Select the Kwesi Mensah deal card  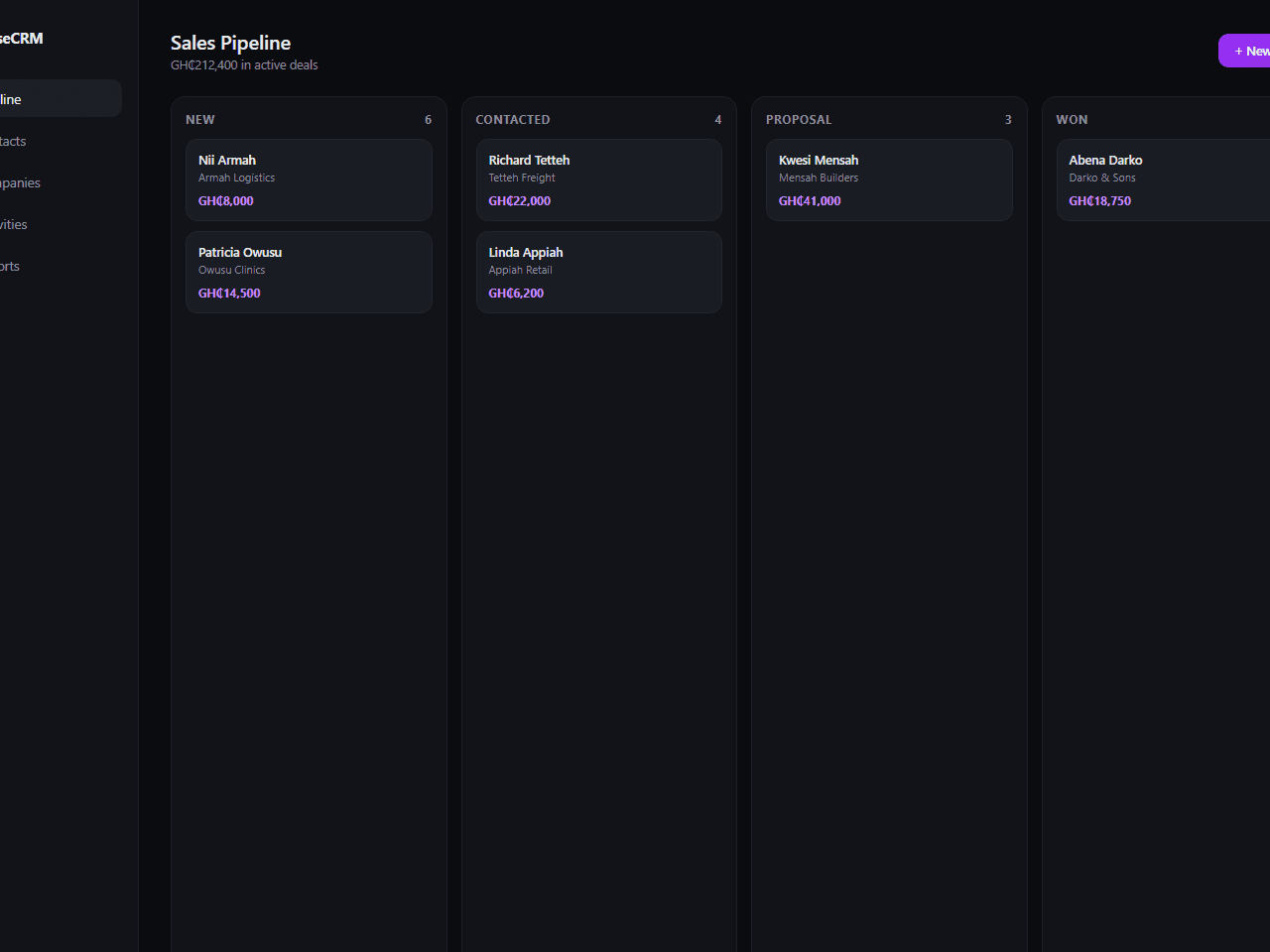point(889,179)
